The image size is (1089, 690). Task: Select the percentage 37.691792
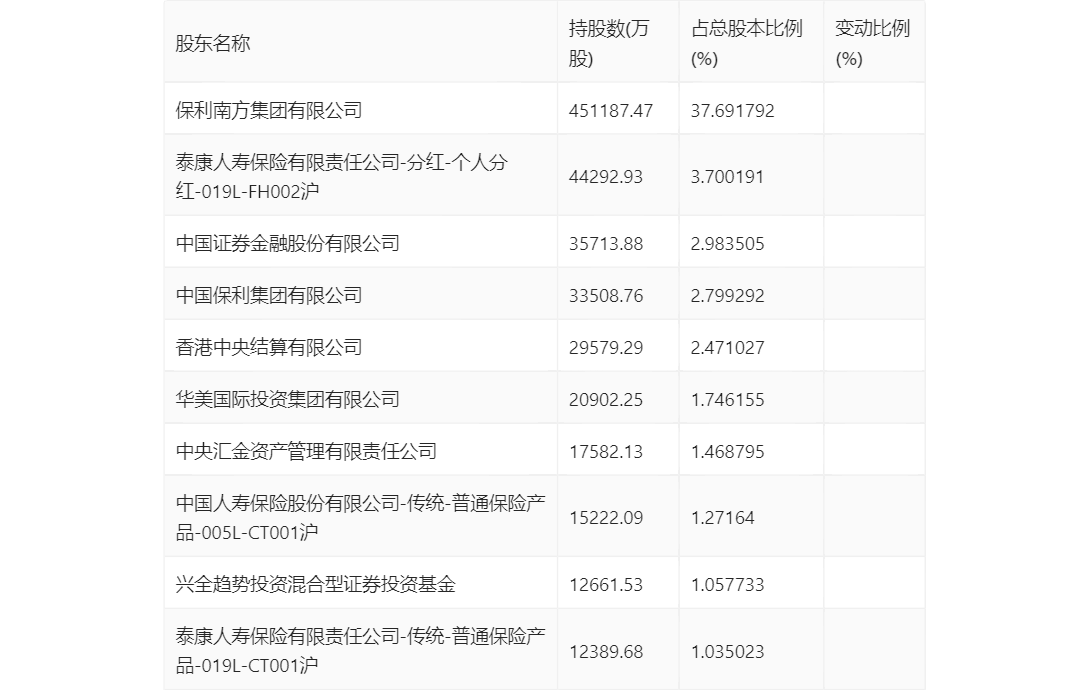(733, 110)
